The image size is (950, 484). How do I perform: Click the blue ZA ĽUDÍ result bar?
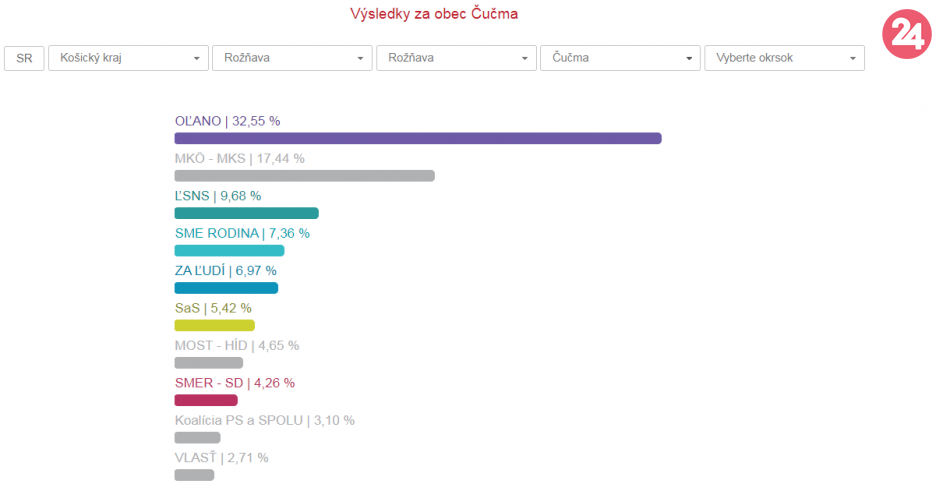pos(226,288)
